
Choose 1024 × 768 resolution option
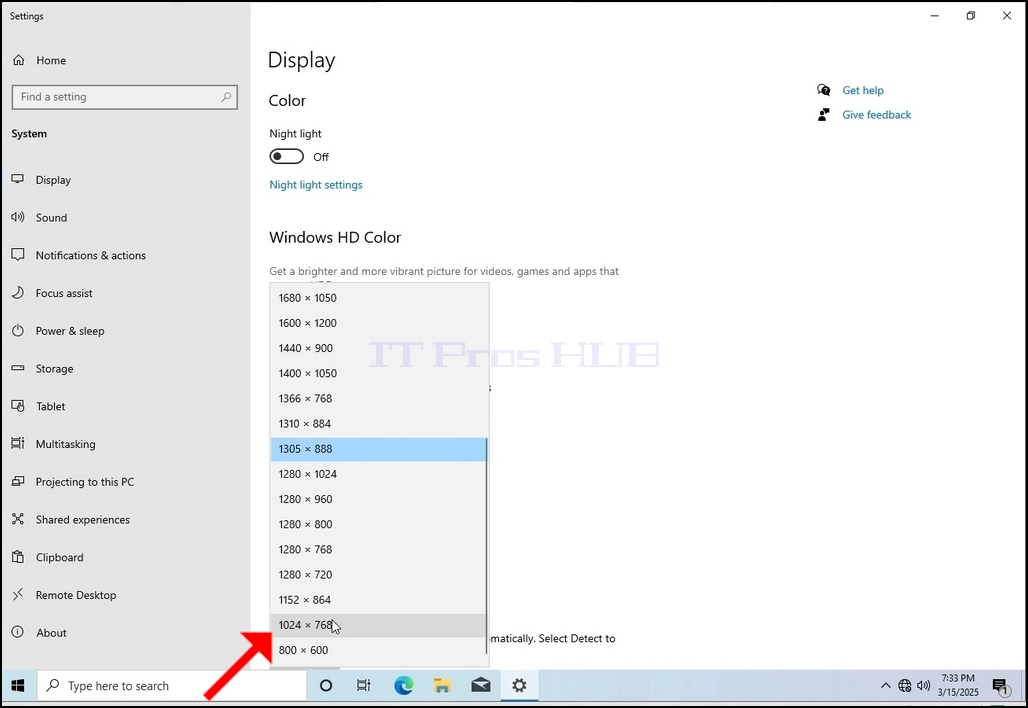pyautogui.click(x=379, y=625)
